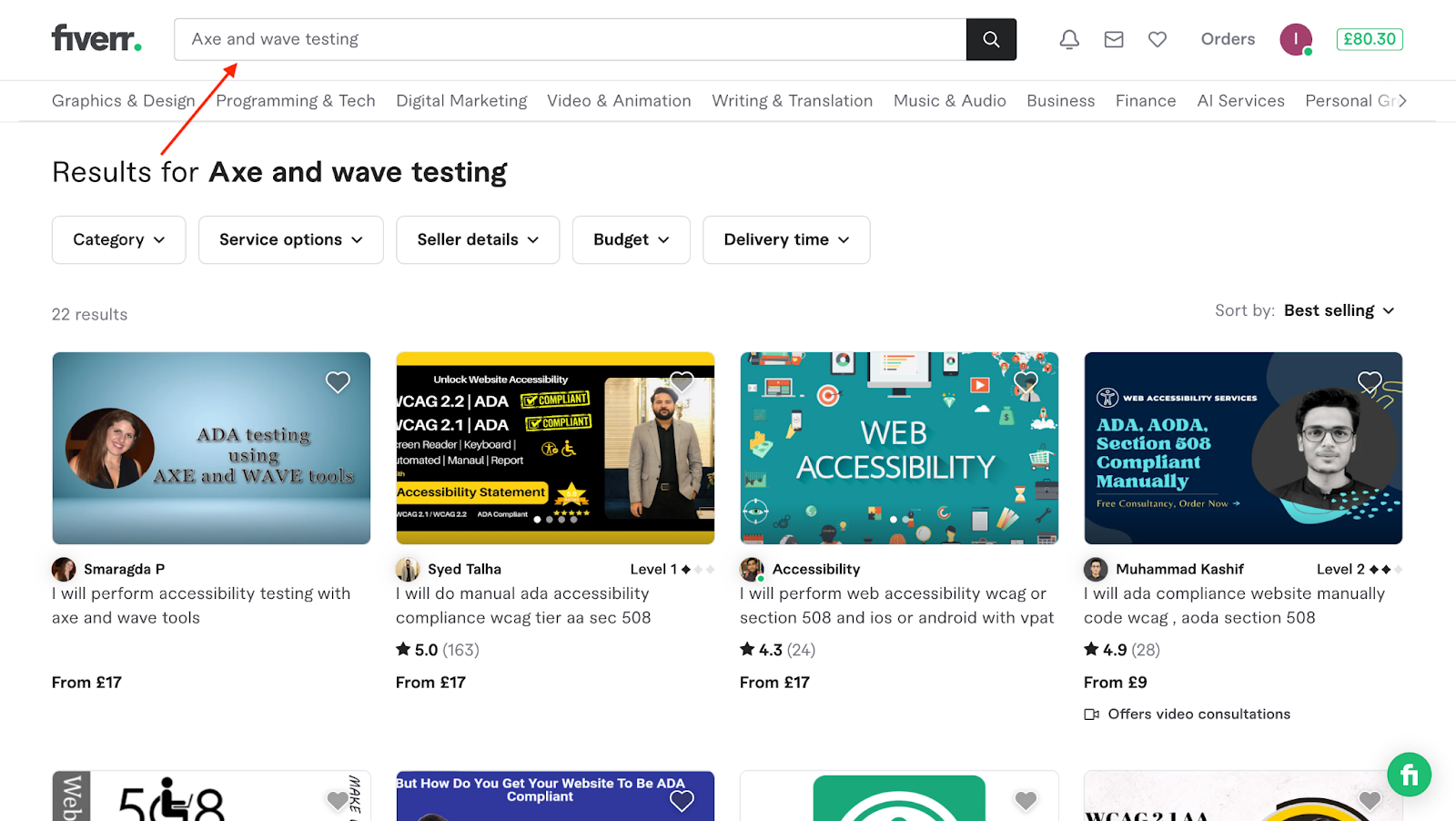Open Writing & Translation category

[x=792, y=100]
